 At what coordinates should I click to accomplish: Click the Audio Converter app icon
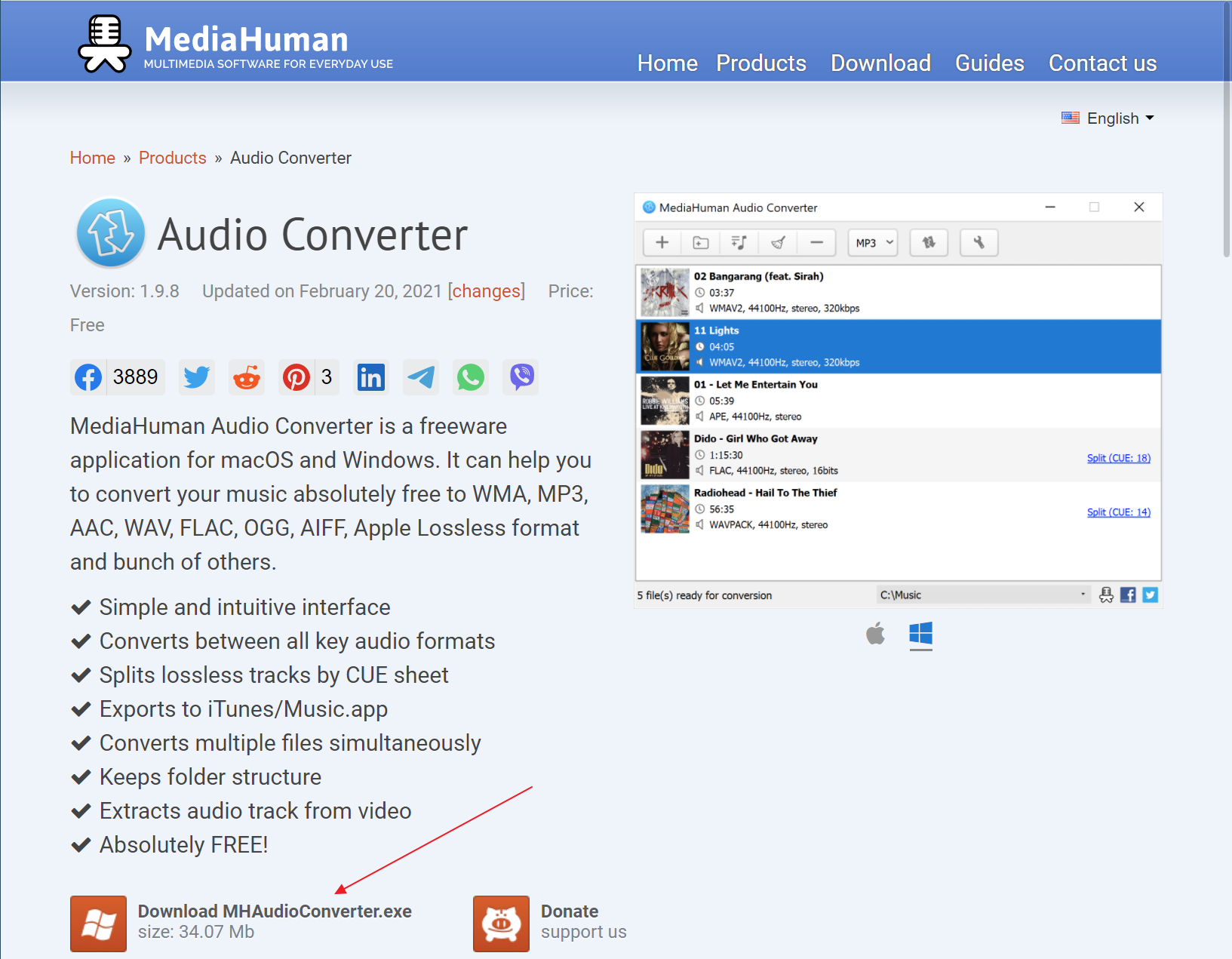pos(111,233)
